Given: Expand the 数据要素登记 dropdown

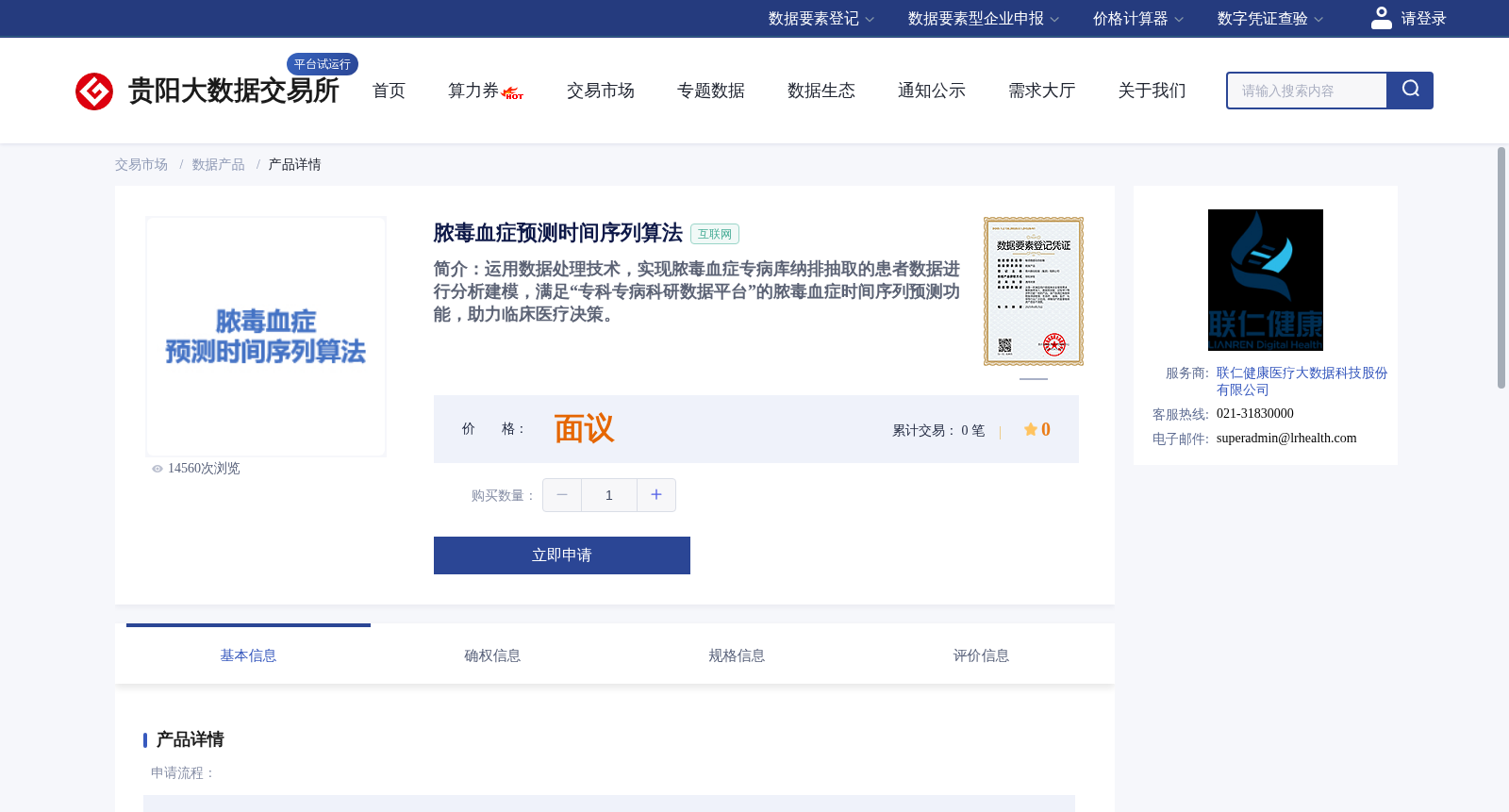Looking at the screenshot, I should click(821, 19).
